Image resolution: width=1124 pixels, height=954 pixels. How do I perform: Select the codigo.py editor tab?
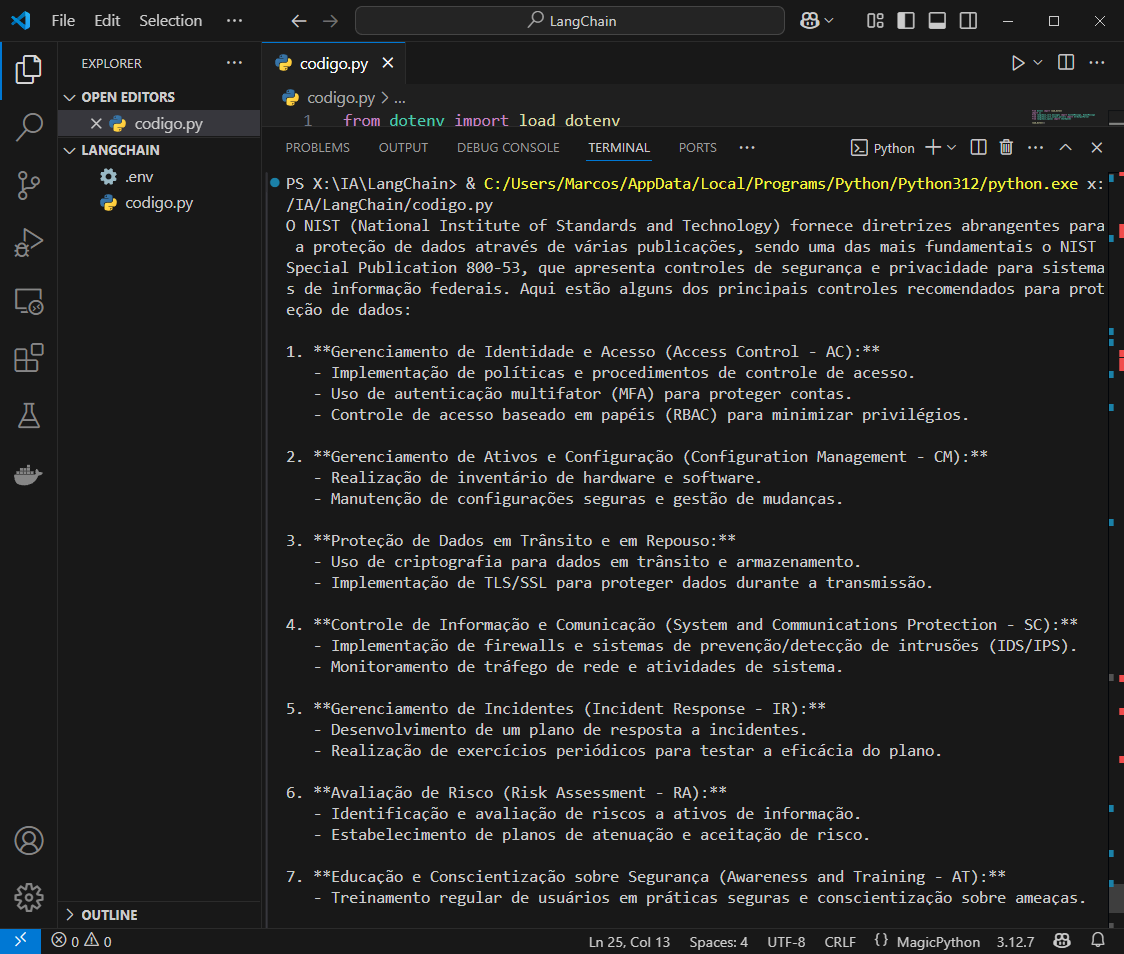334,63
